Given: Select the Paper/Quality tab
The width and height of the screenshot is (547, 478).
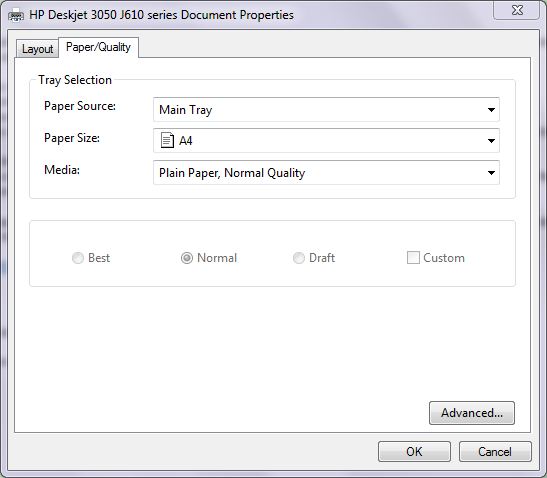Looking at the screenshot, I should [x=98, y=47].
